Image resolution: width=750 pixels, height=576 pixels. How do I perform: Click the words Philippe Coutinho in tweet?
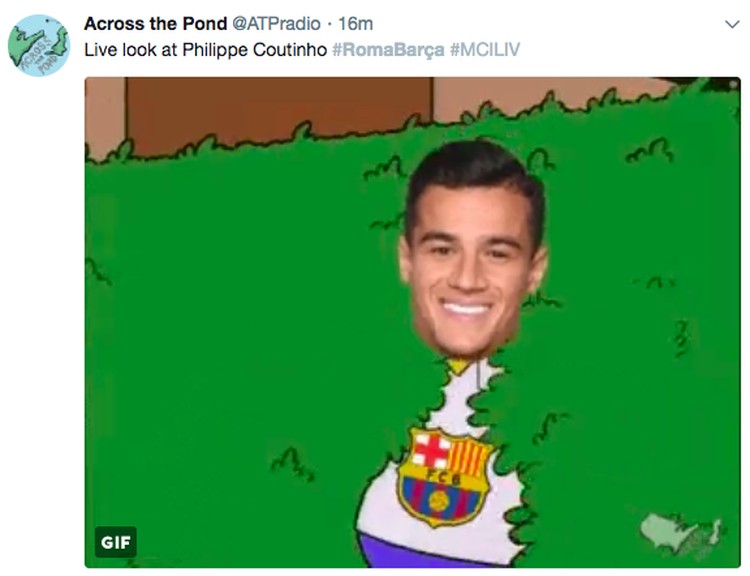coord(254,50)
